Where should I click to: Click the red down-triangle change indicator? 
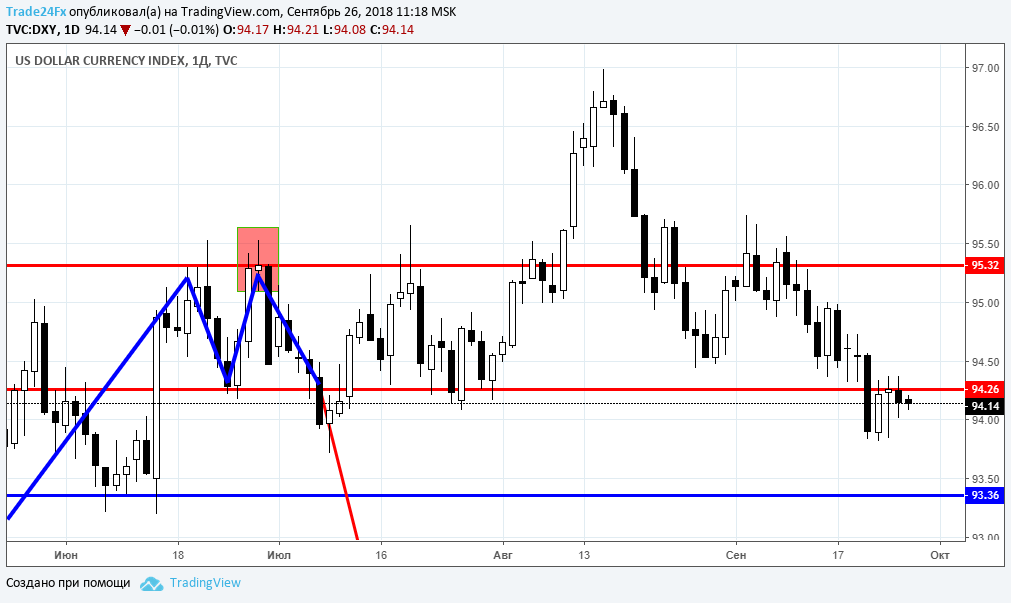125,30
